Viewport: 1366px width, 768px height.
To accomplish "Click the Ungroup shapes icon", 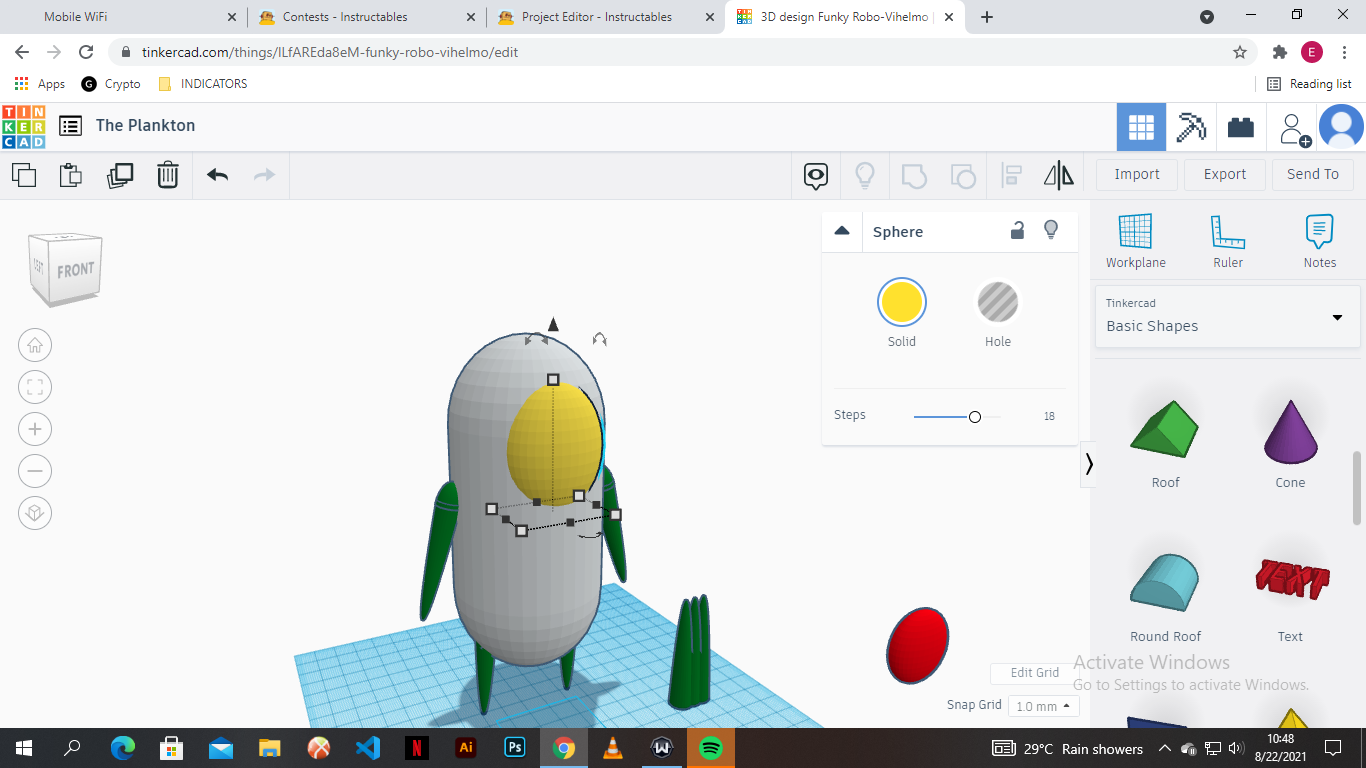I will (x=962, y=176).
